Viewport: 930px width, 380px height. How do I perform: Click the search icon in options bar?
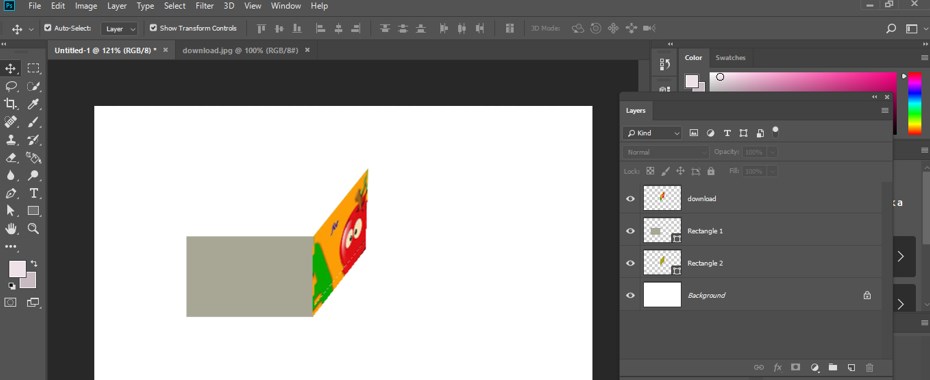point(891,28)
